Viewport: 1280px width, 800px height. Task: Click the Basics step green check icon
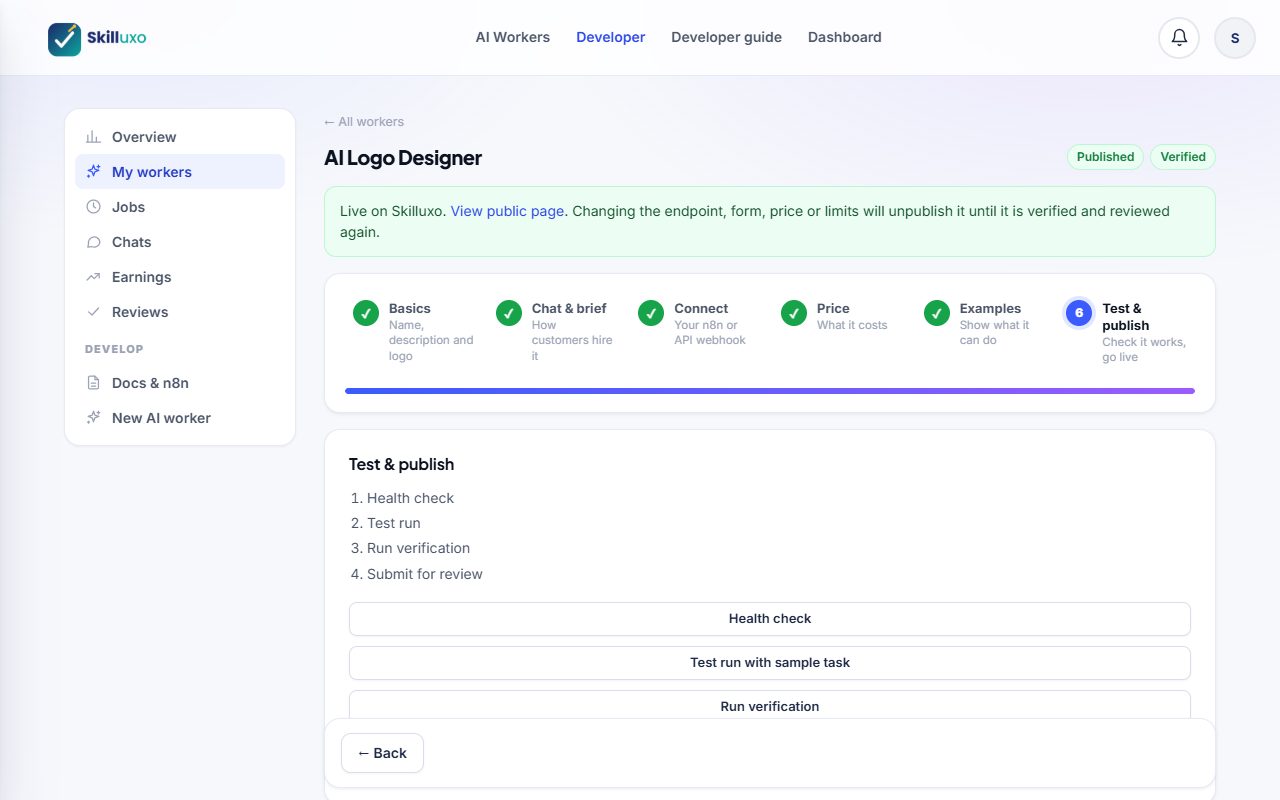click(x=366, y=313)
